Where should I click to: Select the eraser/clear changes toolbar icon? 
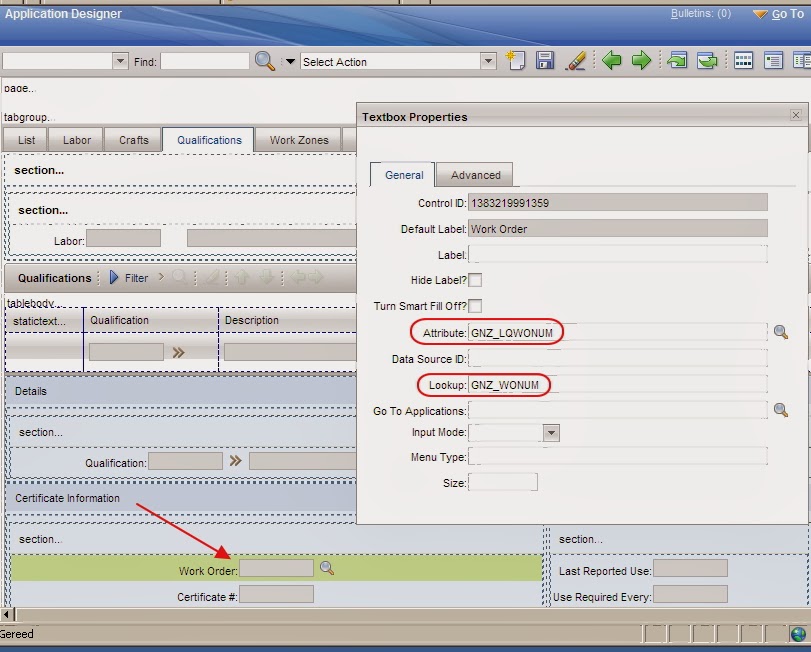tap(575, 61)
